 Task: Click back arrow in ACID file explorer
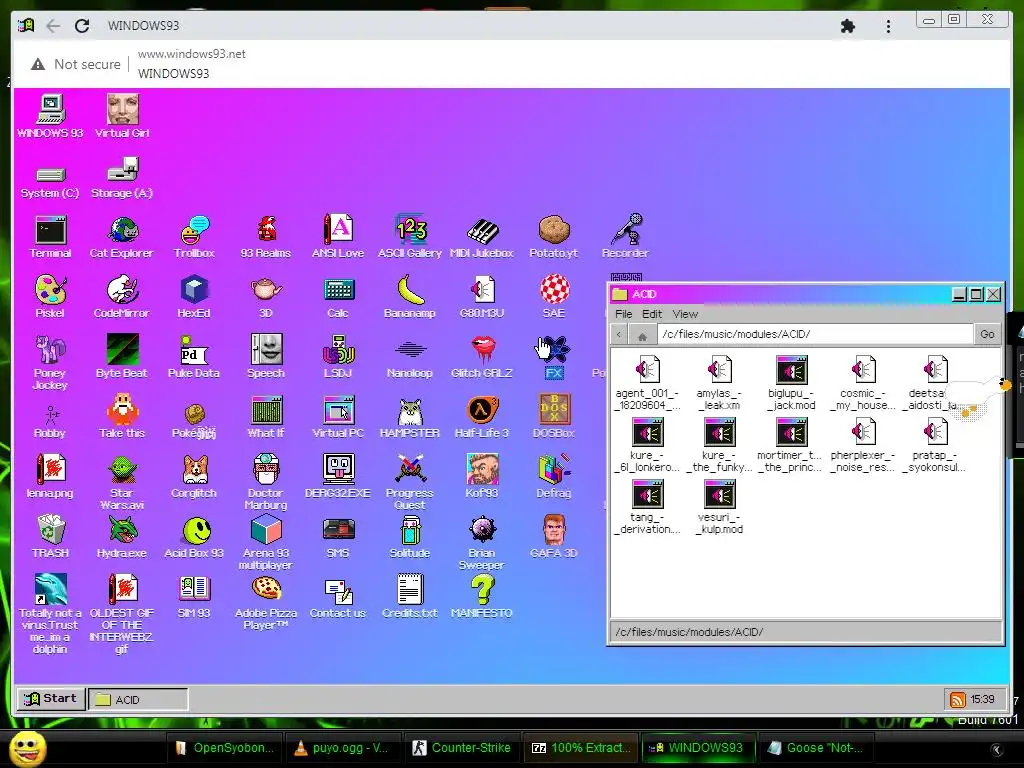pos(619,335)
